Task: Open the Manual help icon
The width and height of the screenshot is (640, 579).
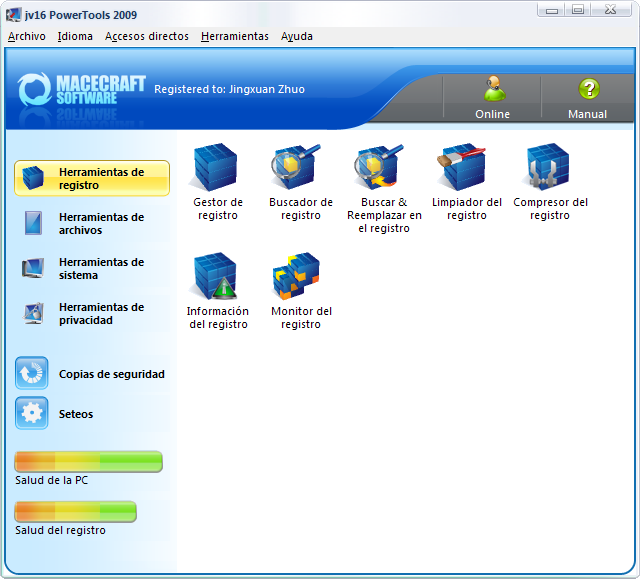Action: 588,90
